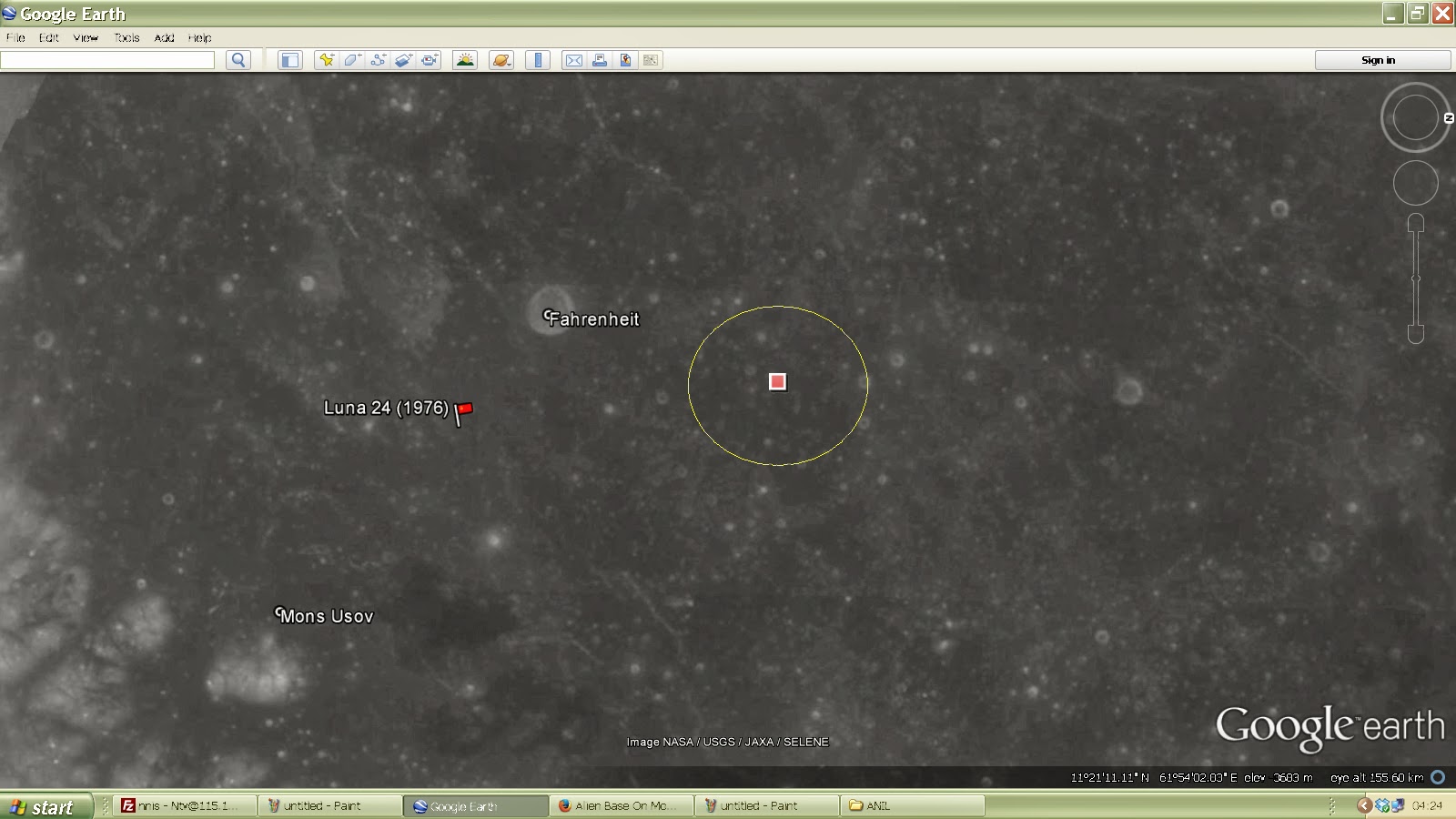The image size is (1456, 819).
Task: Expand hidden system tray icons
Action: [1363, 805]
